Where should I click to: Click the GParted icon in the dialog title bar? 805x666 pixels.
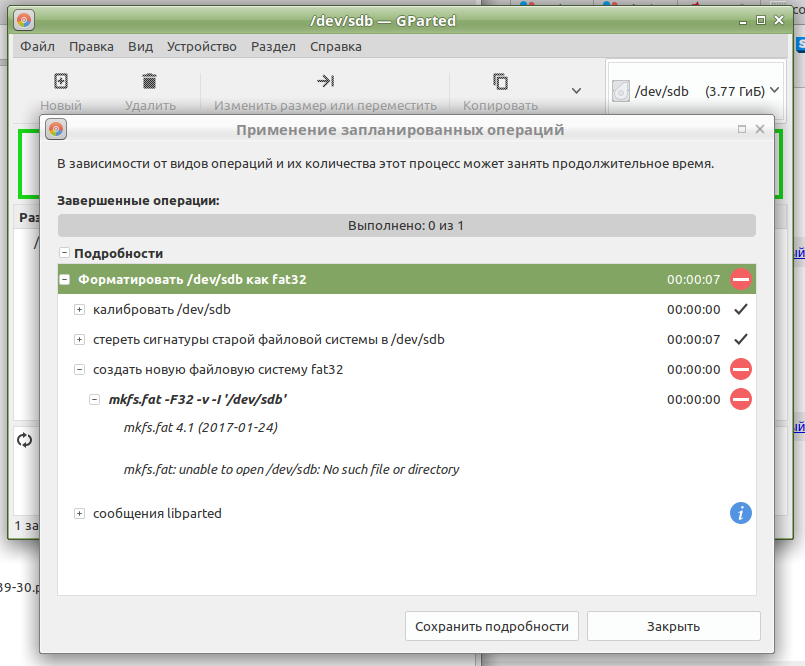click(56, 129)
